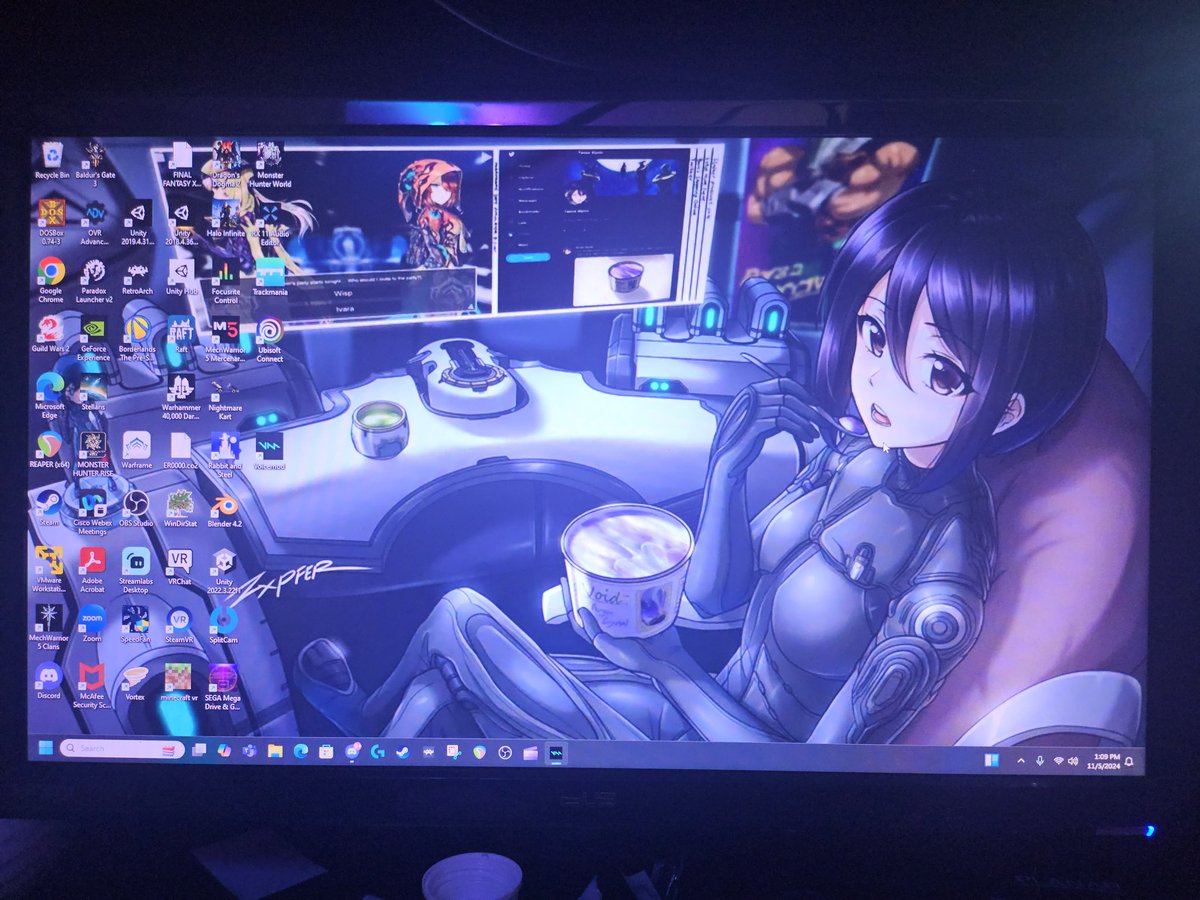Launch Vortex mod manager shortcut
The height and width of the screenshot is (900, 1200).
136,681
